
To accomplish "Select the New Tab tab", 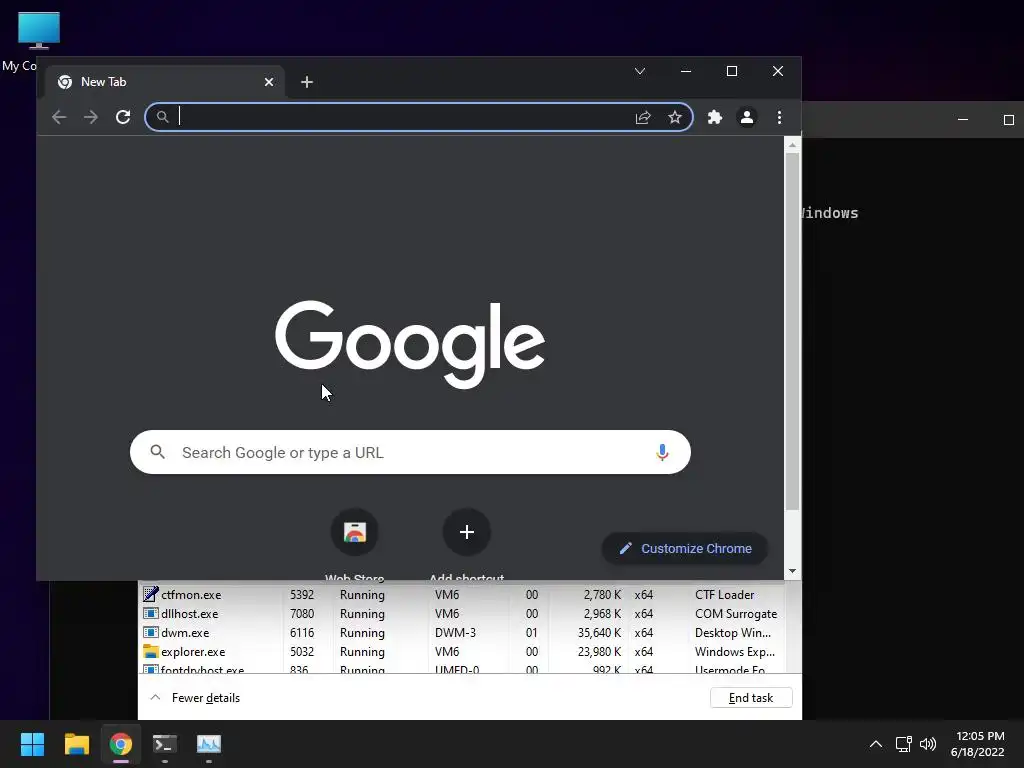I will click(x=165, y=82).
